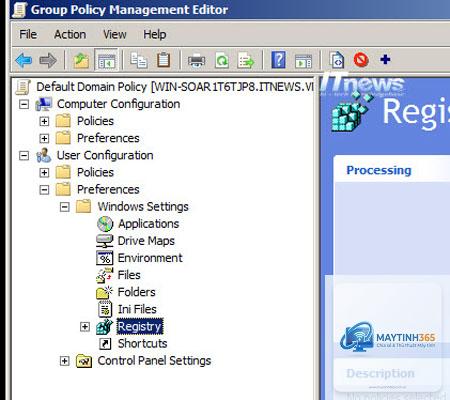
Task: Collapse the Windows Settings node
Action: click(x=65, y=207)
